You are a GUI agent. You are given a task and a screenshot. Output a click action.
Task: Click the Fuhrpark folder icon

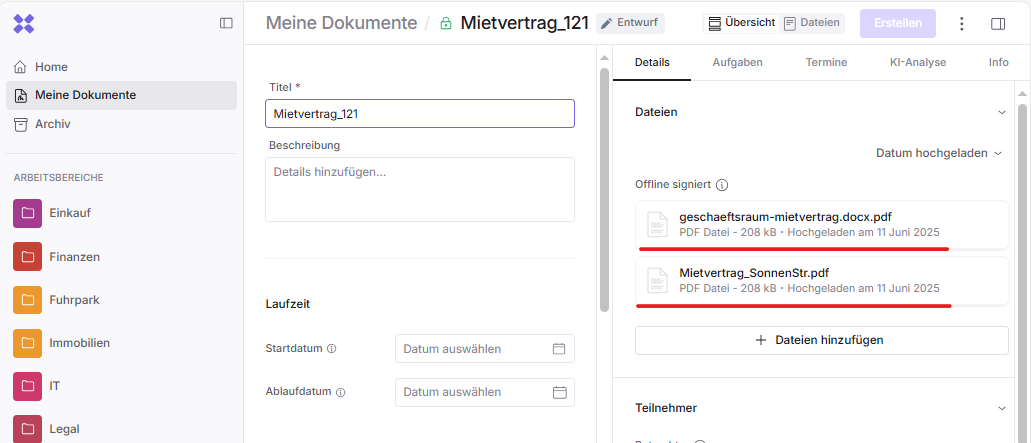(28, 300)
